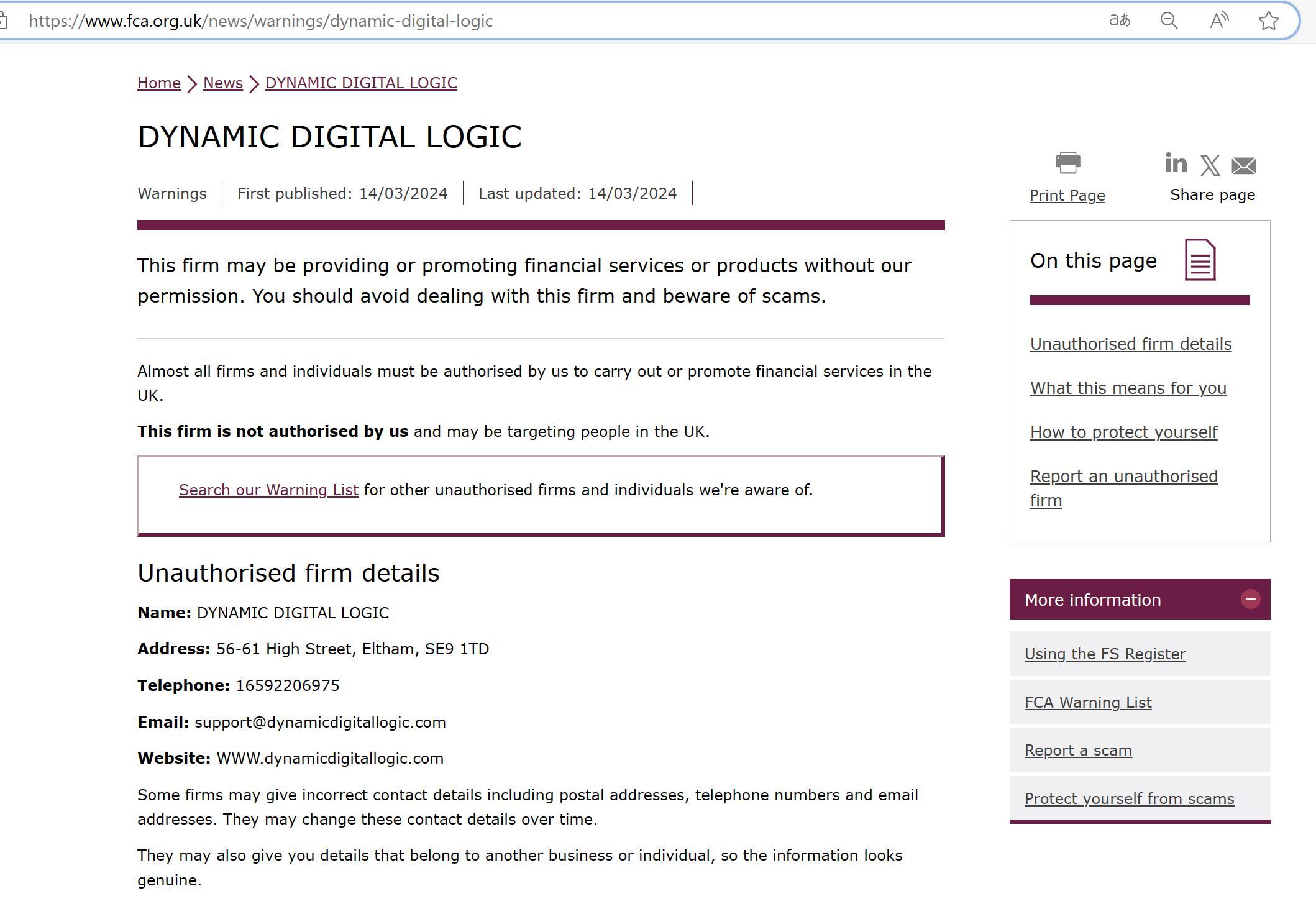Image resolution: width=1316 pixels, height=919 pixels.
Task: Open Using the FS Register link
Action: click(1105, 654)
